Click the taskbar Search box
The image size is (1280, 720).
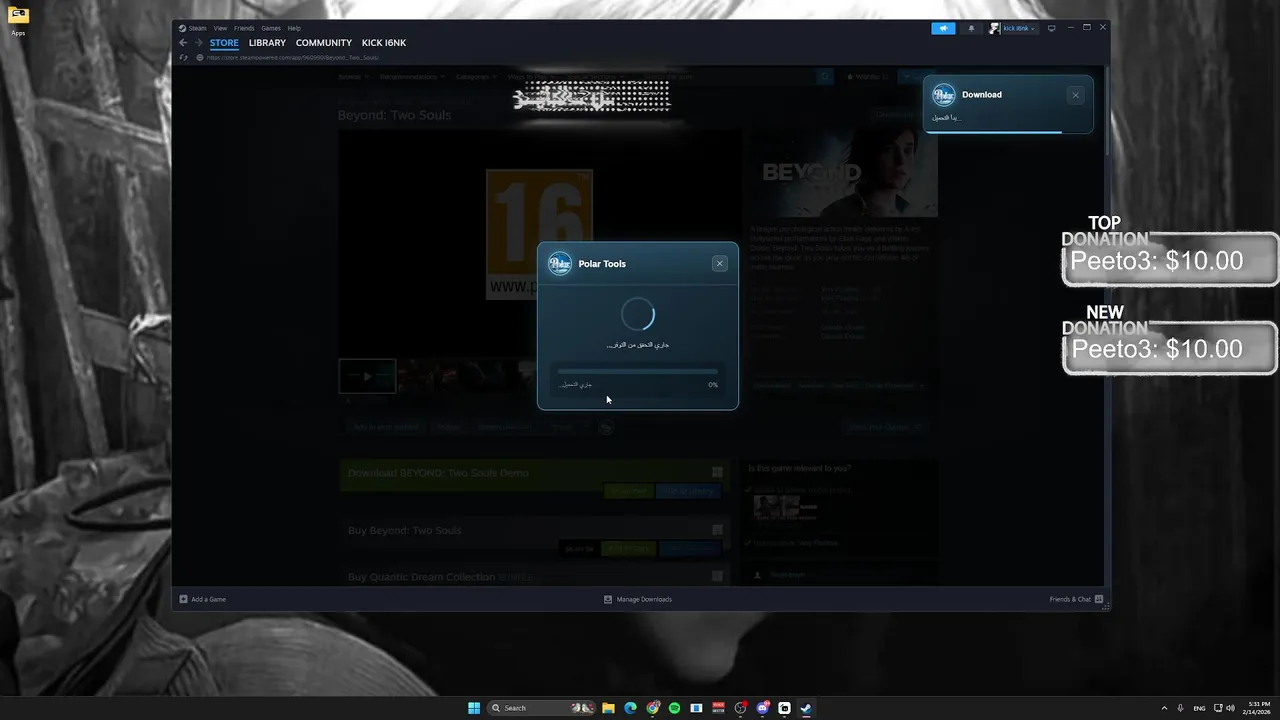click(541, 708)
